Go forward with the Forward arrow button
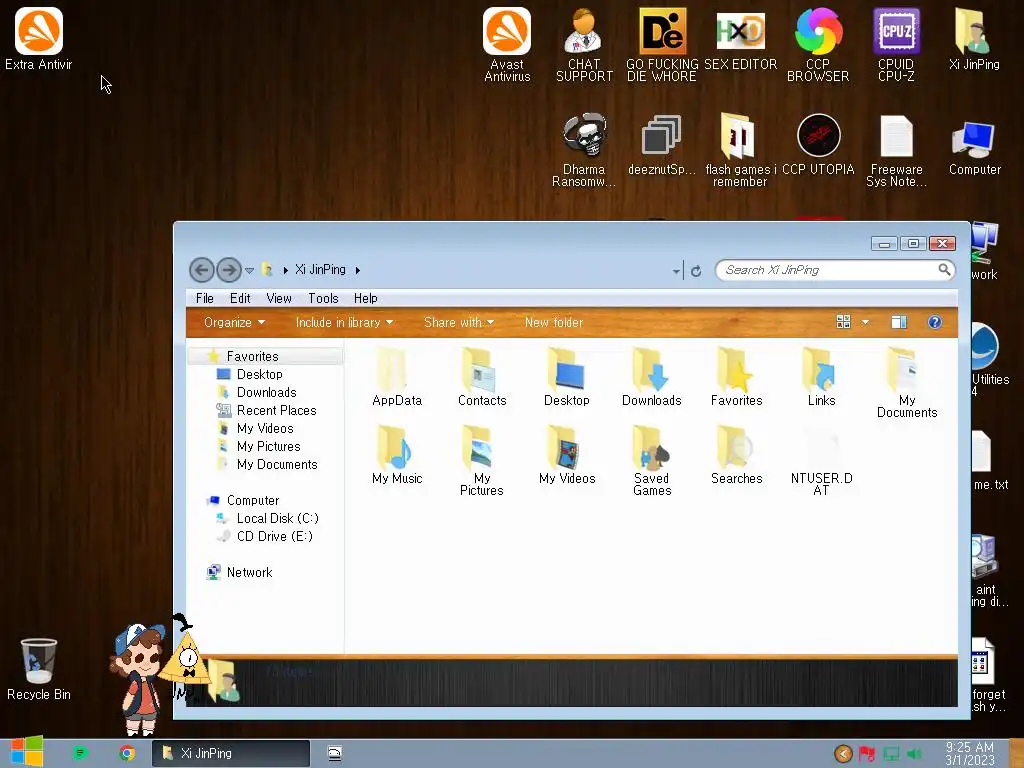The image size is (1024, 768). pos(229,270)
